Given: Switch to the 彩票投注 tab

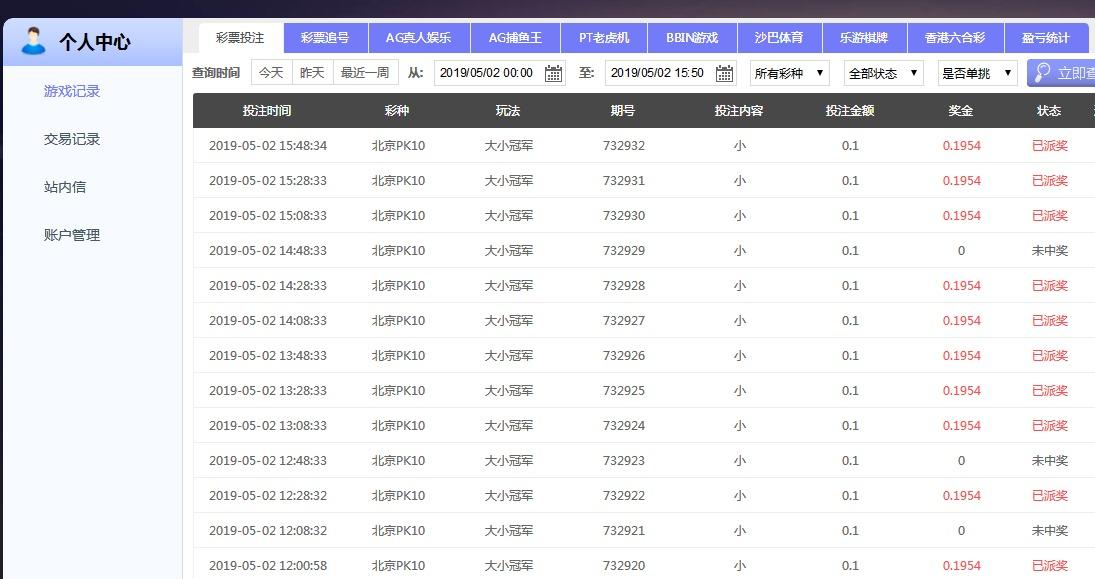Looking at the screenshot, I should pyautogui.click(x=240, y=38).
